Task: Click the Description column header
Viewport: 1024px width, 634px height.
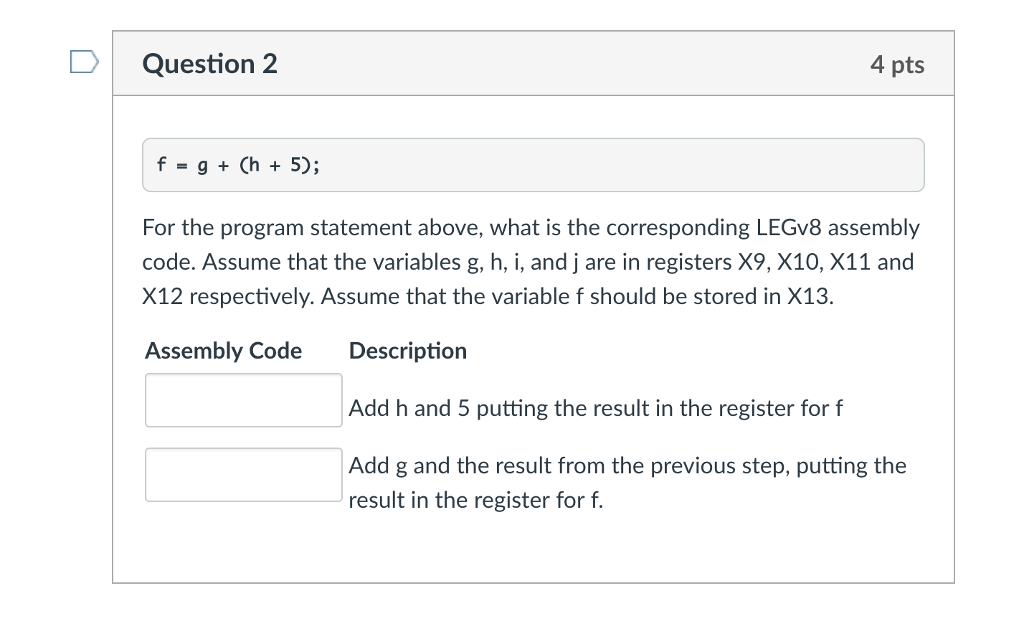Action: [x=408, y=351]
